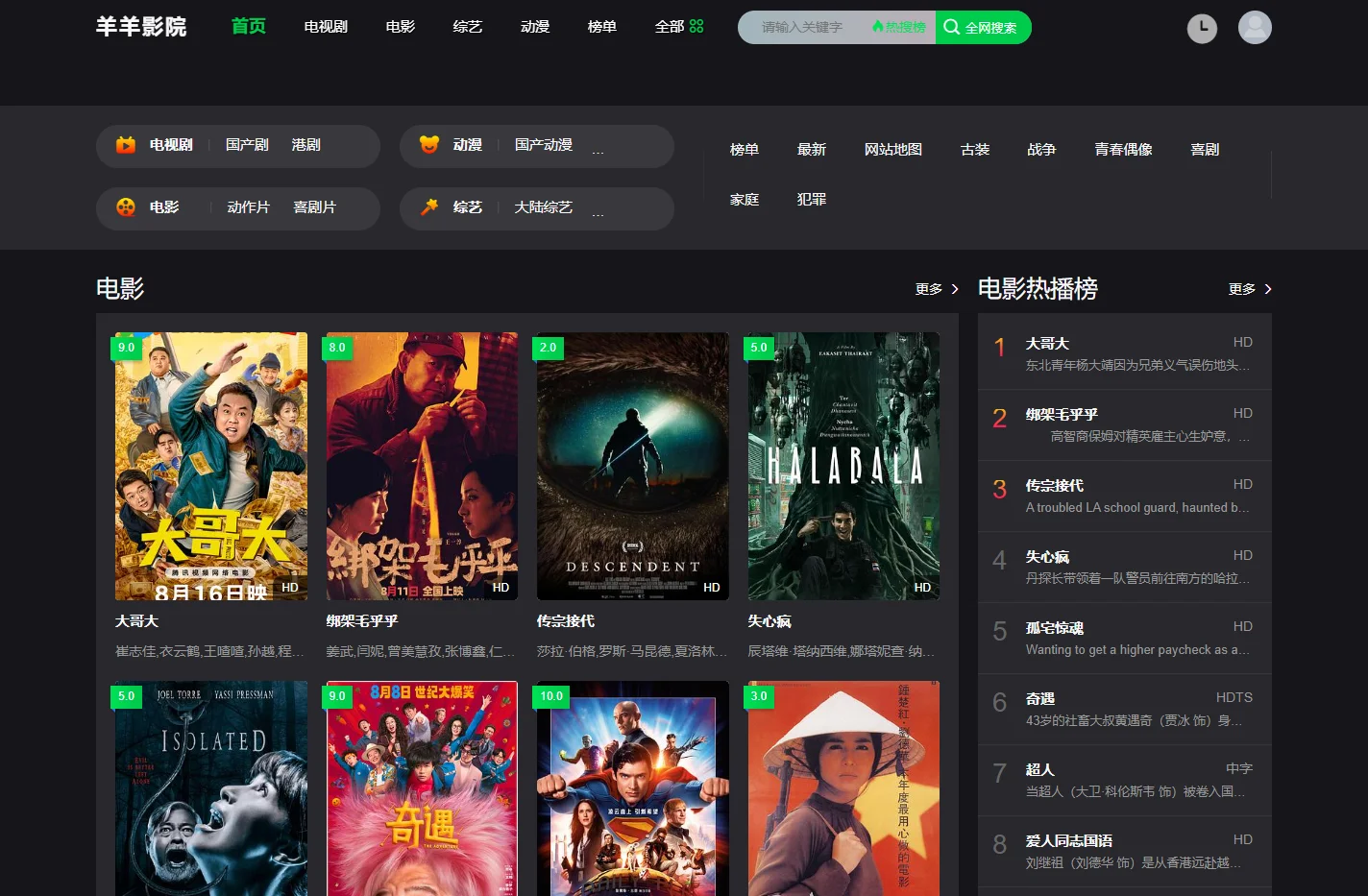Viewport: 1368px width, 896px height.
Task: Expand the ellipsis in the 动漫 category pill
Action: [598, 150]
